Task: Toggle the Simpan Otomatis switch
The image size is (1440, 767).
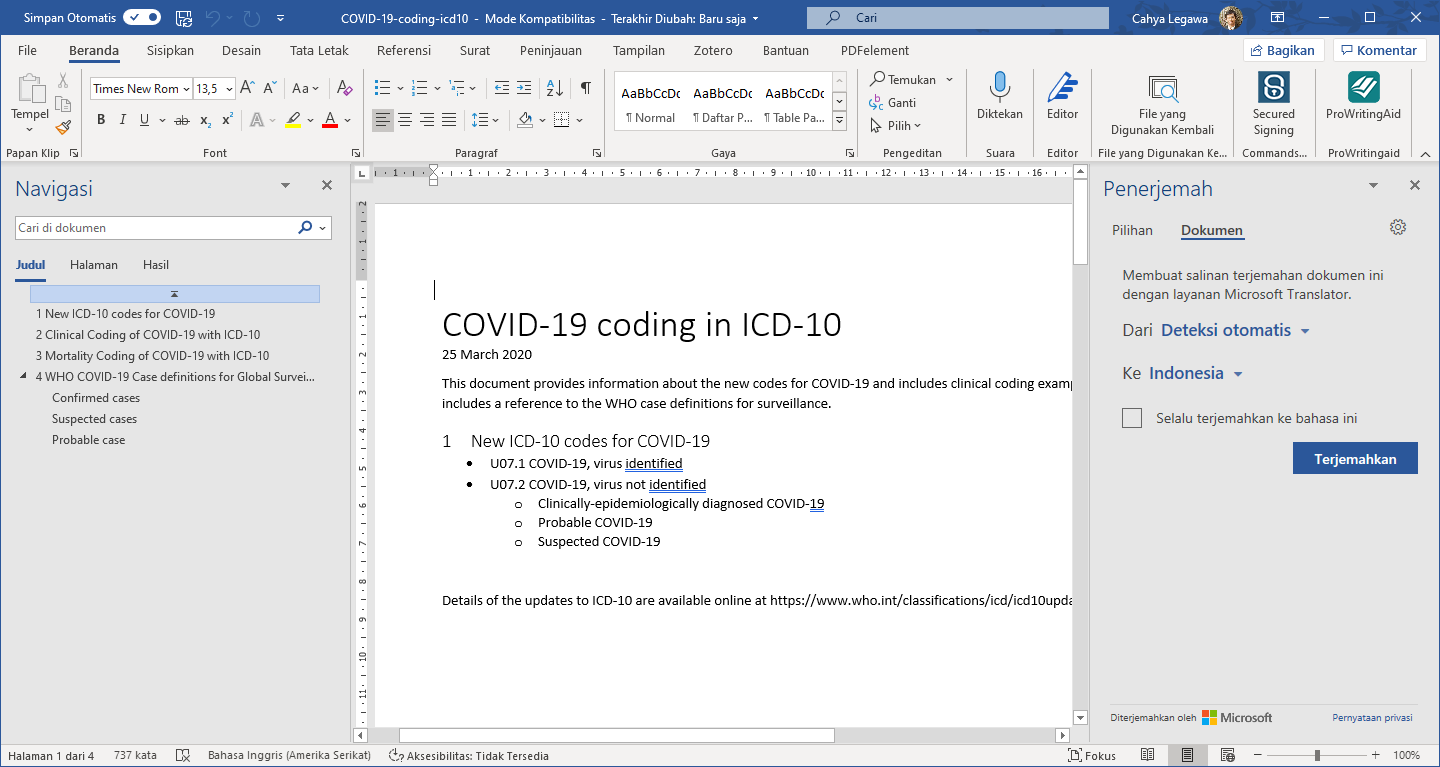Action: (142, 18)
